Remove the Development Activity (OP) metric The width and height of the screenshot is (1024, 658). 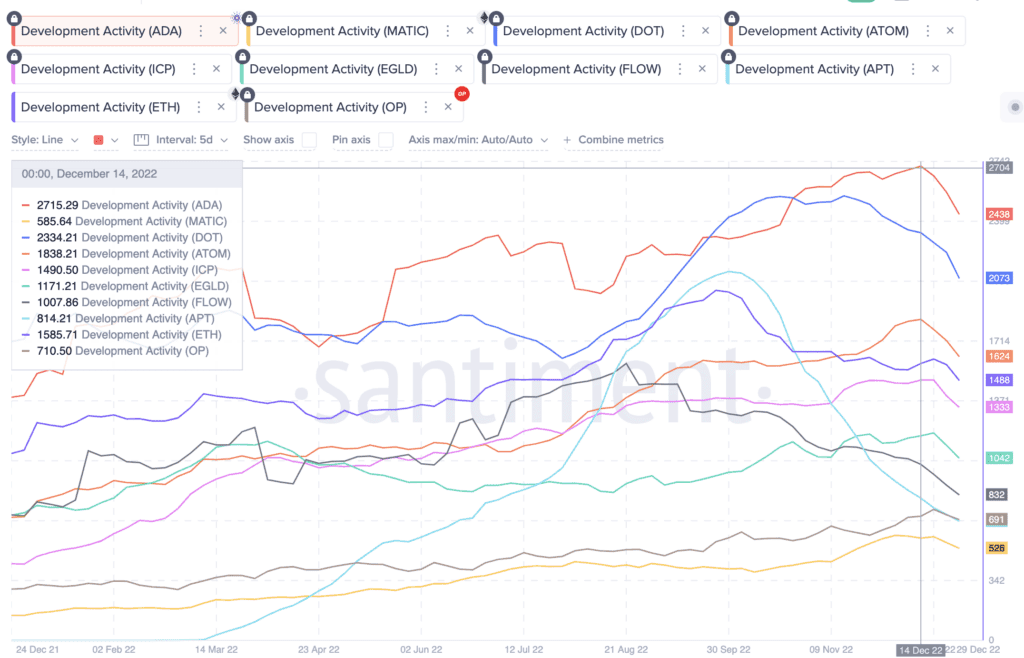[448, 106]
